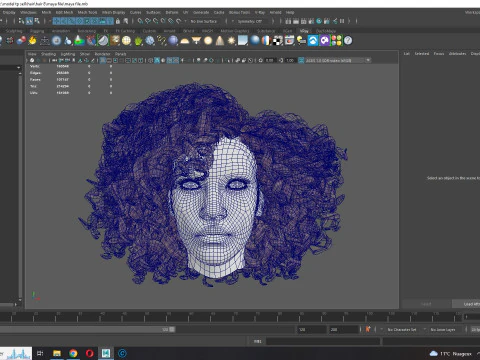
Task: Open the Edit Mesh menu
Action: 64,12
